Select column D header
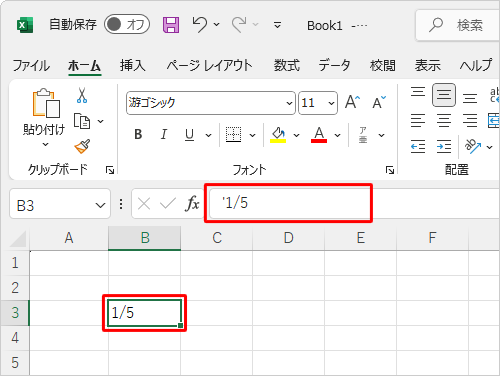500x376 pixels. click(288, 238)
